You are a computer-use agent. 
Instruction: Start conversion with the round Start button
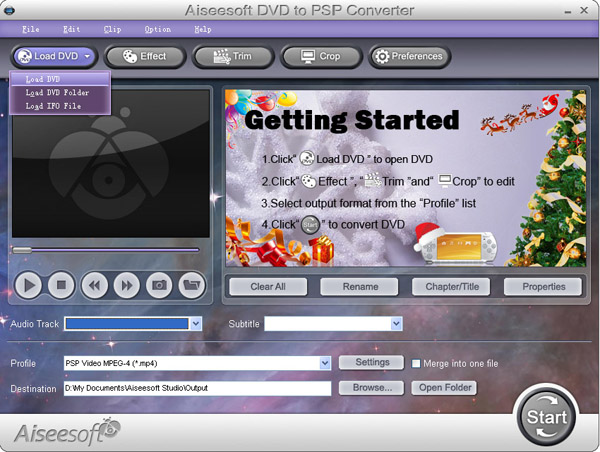[546, 417]
